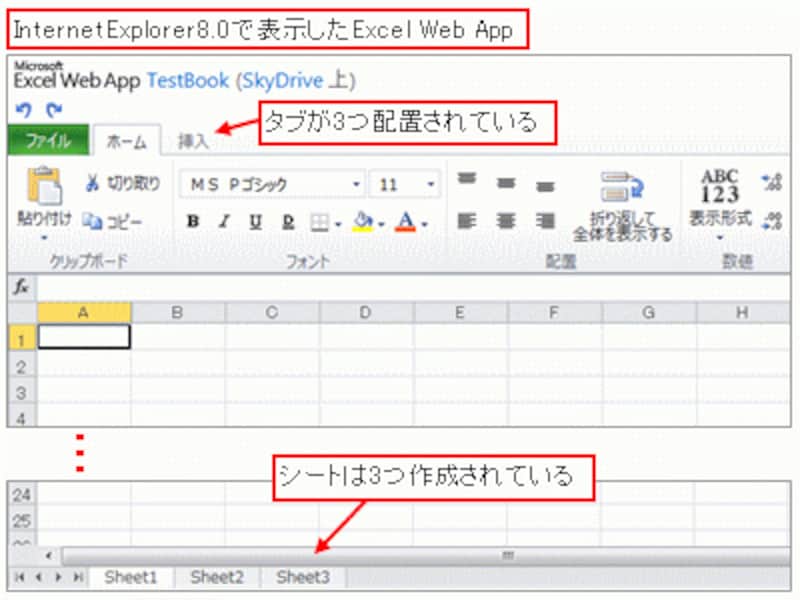Screen dimensions: 800x600
Task: Expand the fill color dropdown arrow
Action: pos(381,223)
